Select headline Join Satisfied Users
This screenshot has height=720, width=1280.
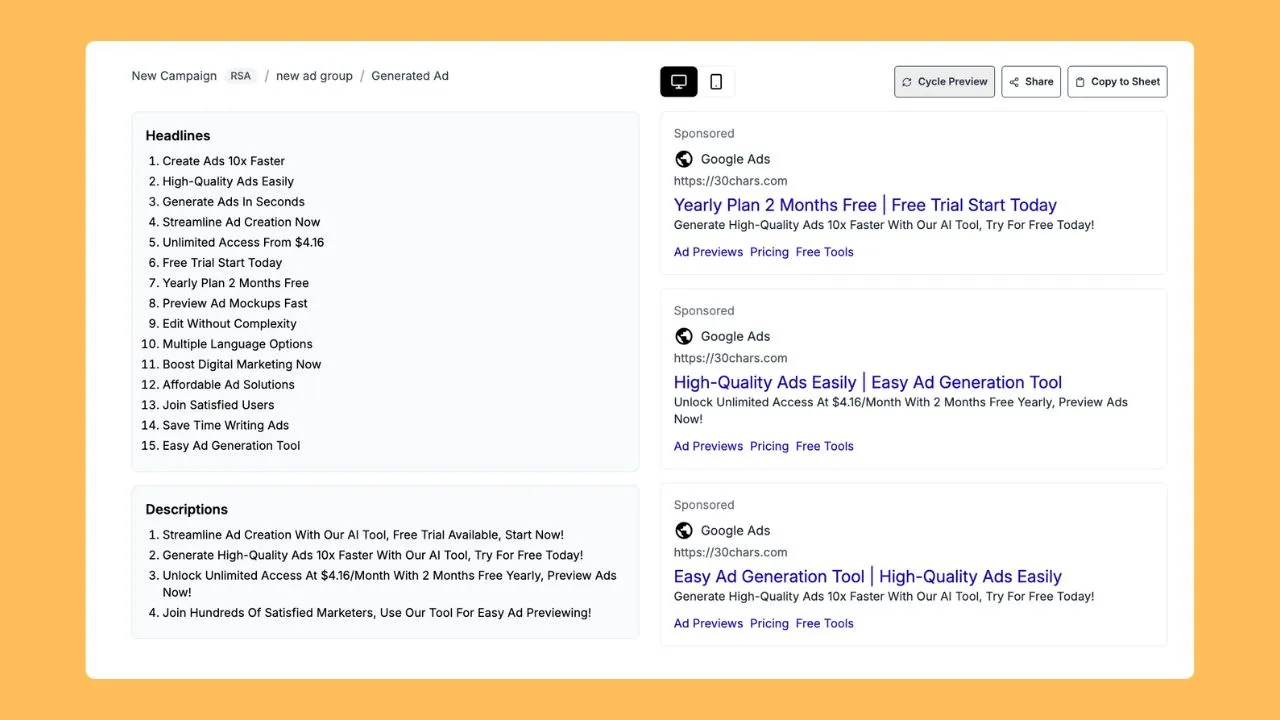coord(218,405)
